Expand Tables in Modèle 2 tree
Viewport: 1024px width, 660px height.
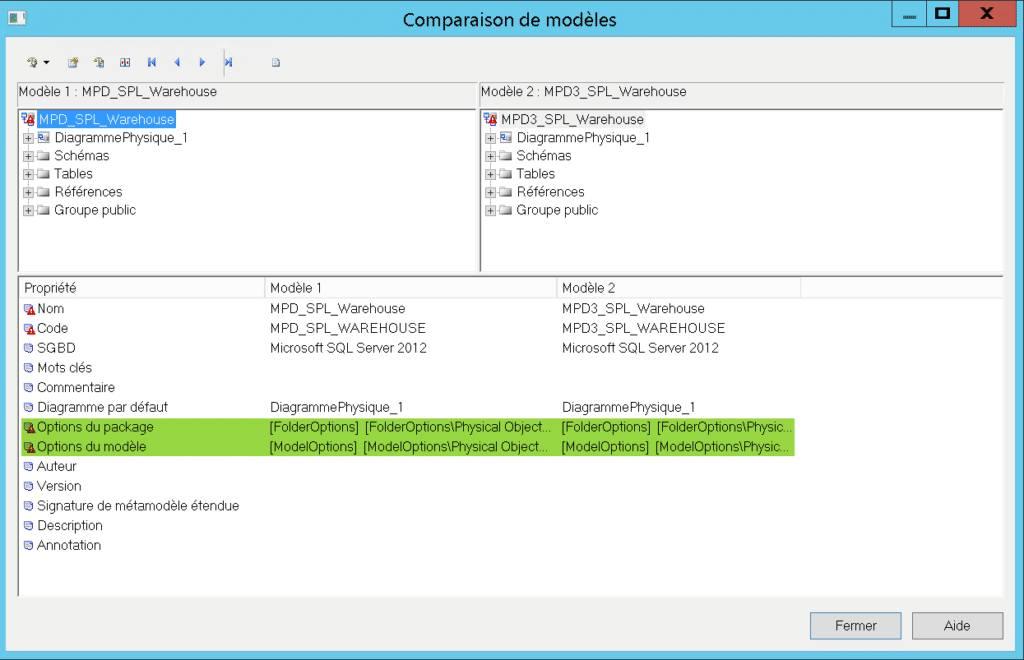[x=490, y=174]
